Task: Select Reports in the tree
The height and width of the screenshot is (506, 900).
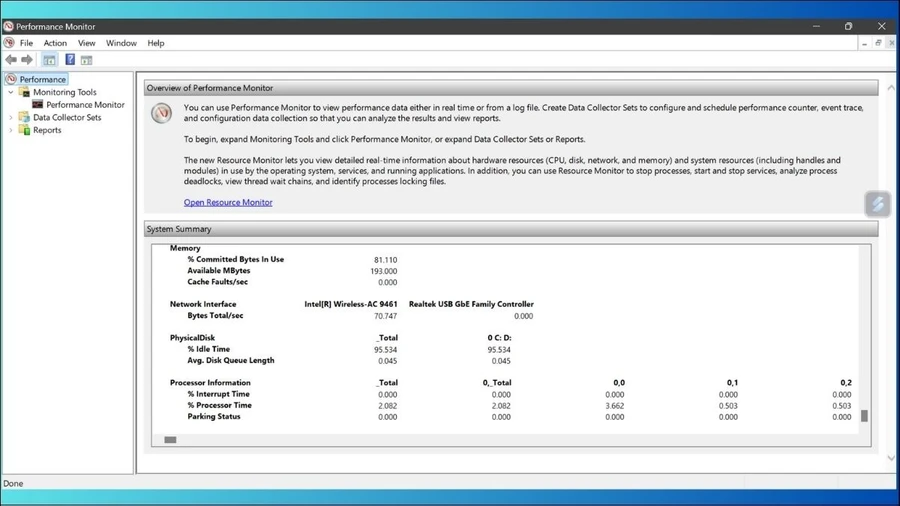Action: pyautogui.click(x=47, y=130)
